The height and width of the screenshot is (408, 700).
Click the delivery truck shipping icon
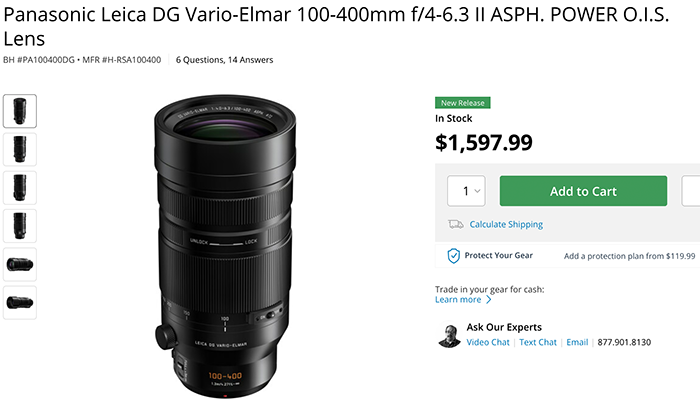(x=455, y=224)
